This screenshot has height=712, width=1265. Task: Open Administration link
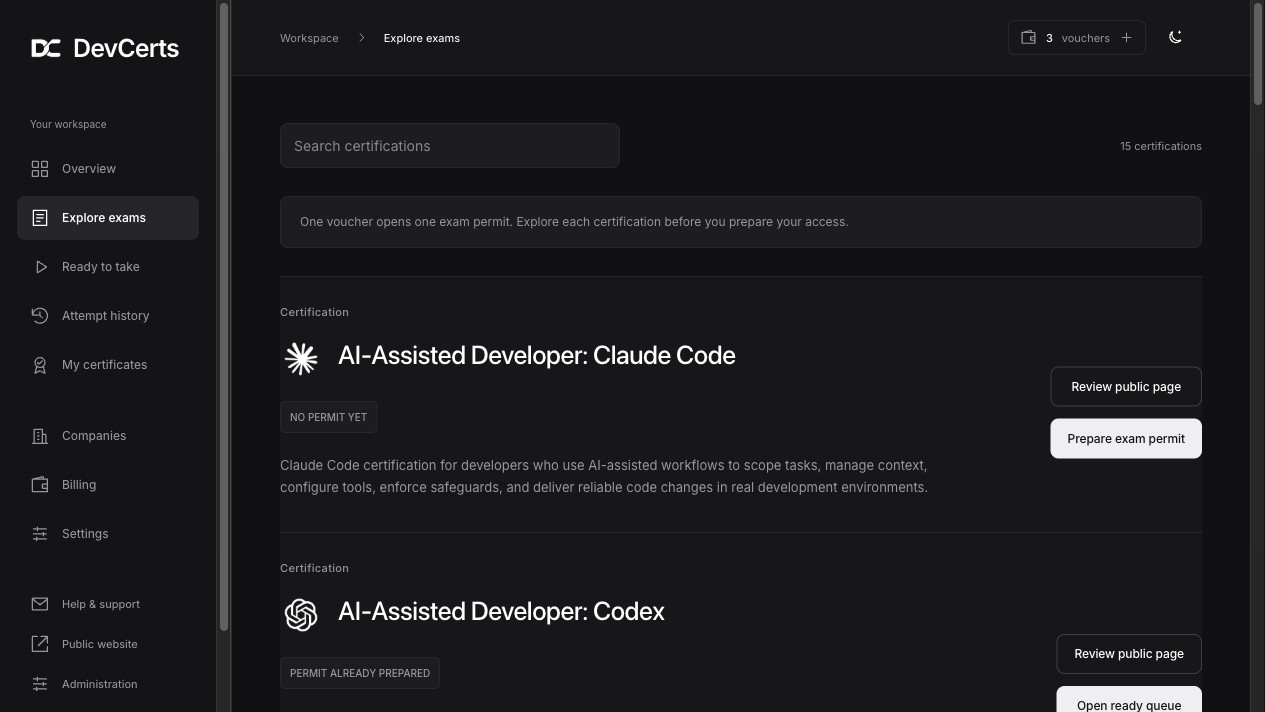click(108, 684)
